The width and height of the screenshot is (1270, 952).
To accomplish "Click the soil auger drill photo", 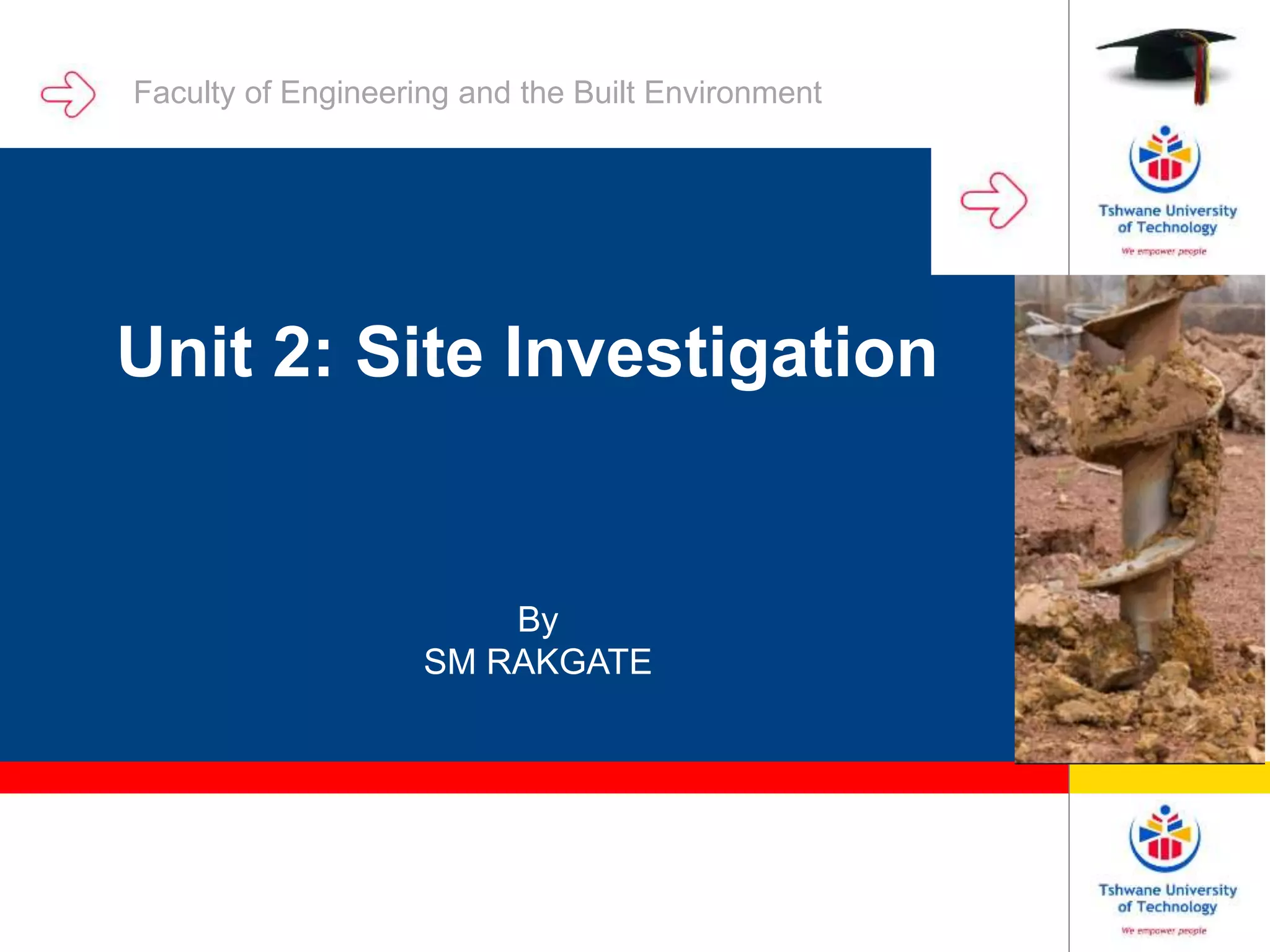I will pos(1140,518).
